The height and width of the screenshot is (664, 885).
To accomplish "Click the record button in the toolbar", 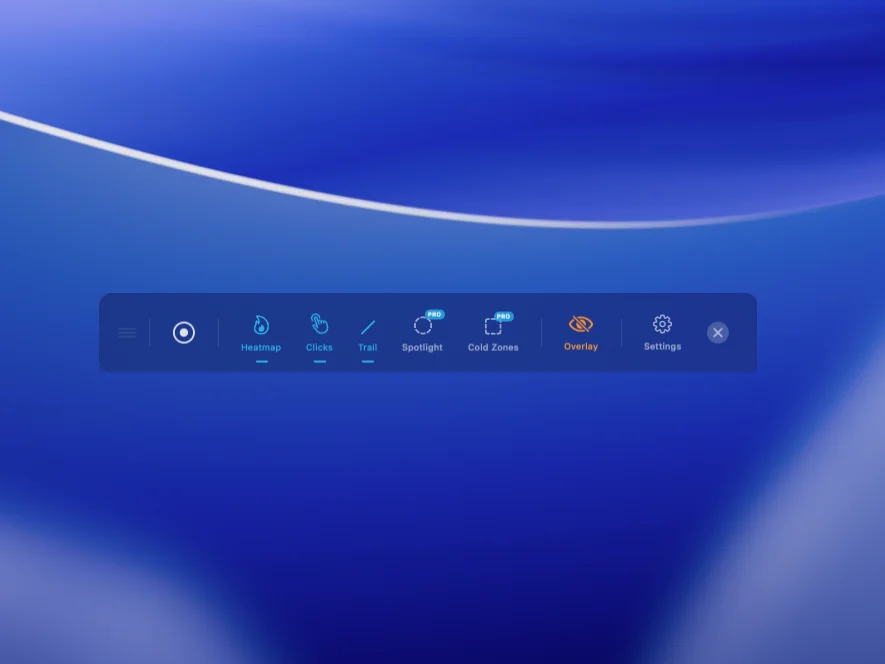I will tap(183, 333).
